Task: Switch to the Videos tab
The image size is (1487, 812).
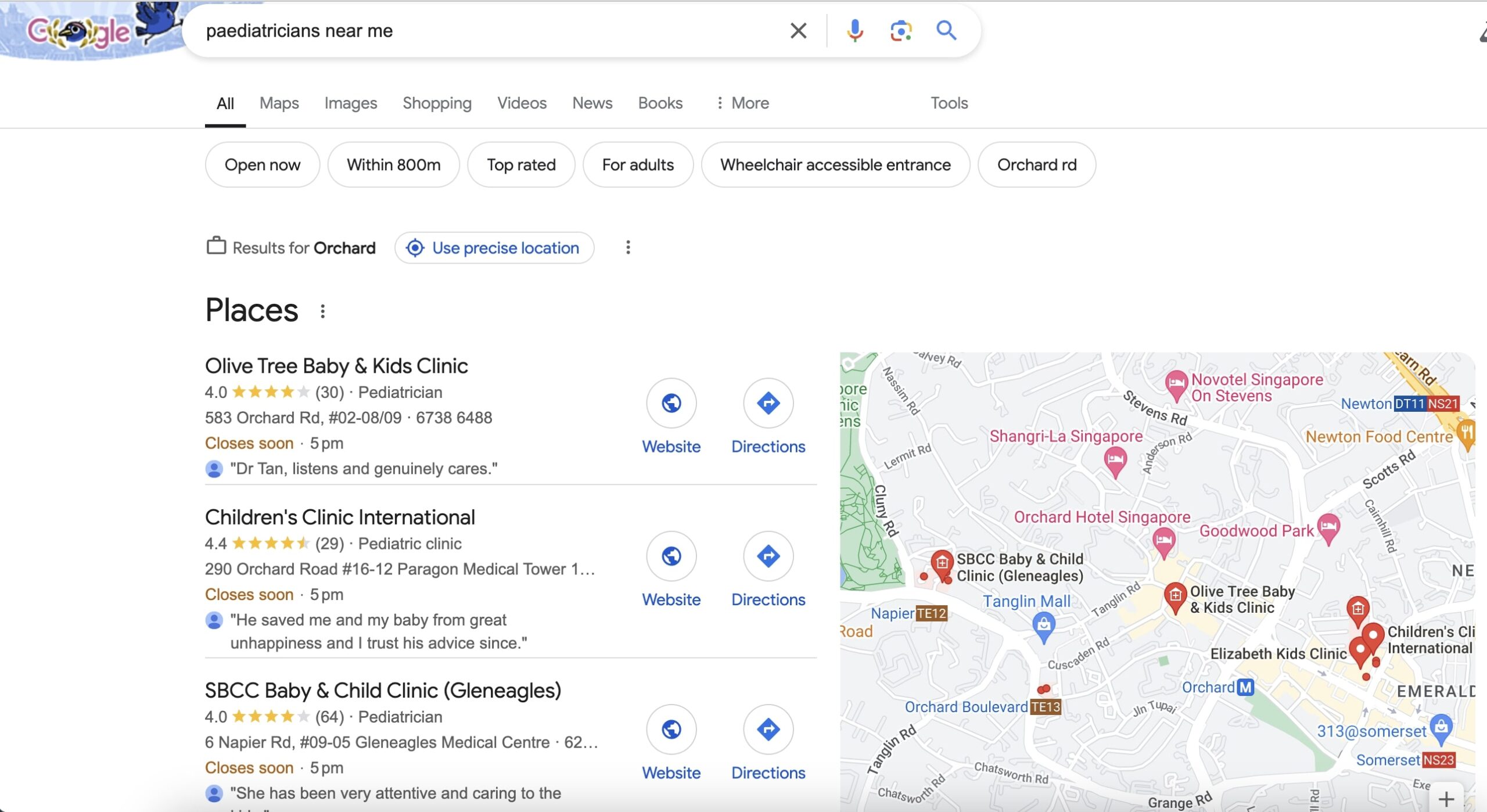Action: click(x=522, y=103)
